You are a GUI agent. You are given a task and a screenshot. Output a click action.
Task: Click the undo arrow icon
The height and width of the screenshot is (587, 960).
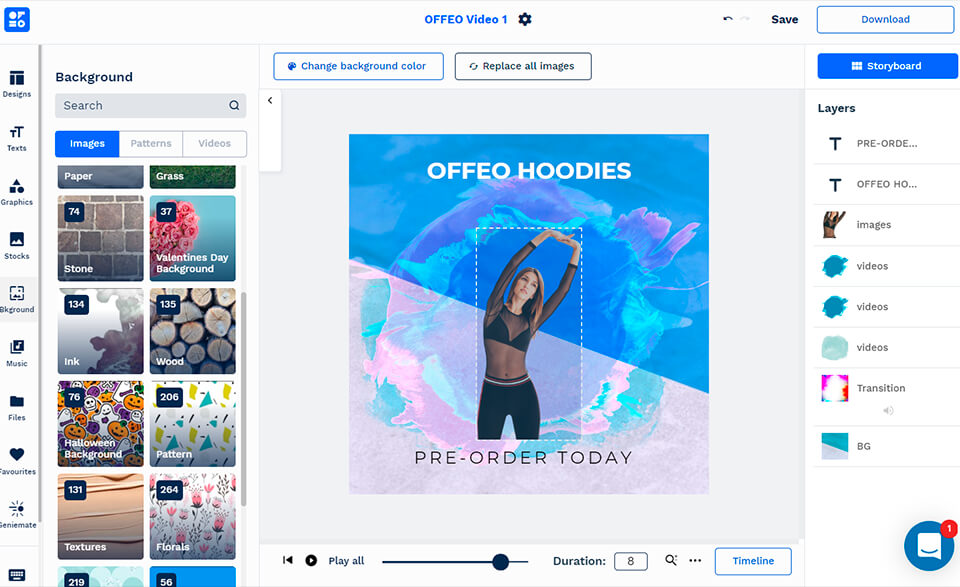[x=727, y=19]
